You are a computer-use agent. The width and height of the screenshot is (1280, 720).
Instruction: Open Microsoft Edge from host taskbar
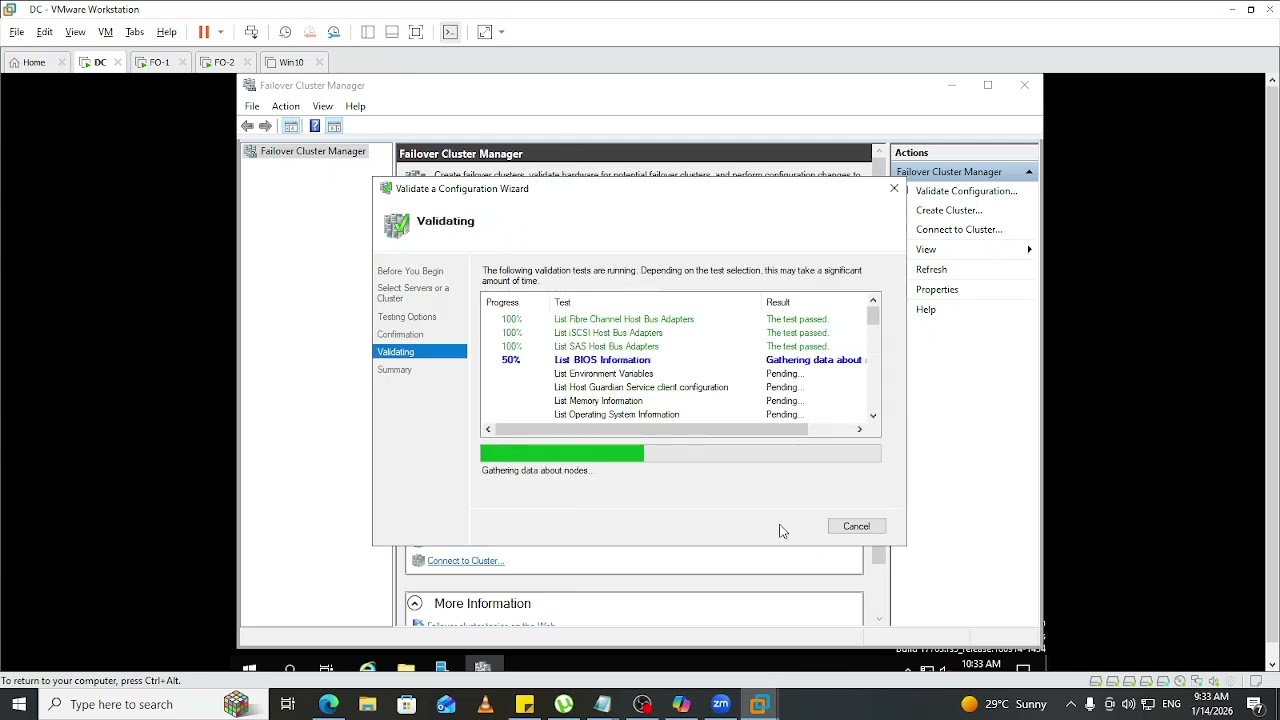coord(329,704)
